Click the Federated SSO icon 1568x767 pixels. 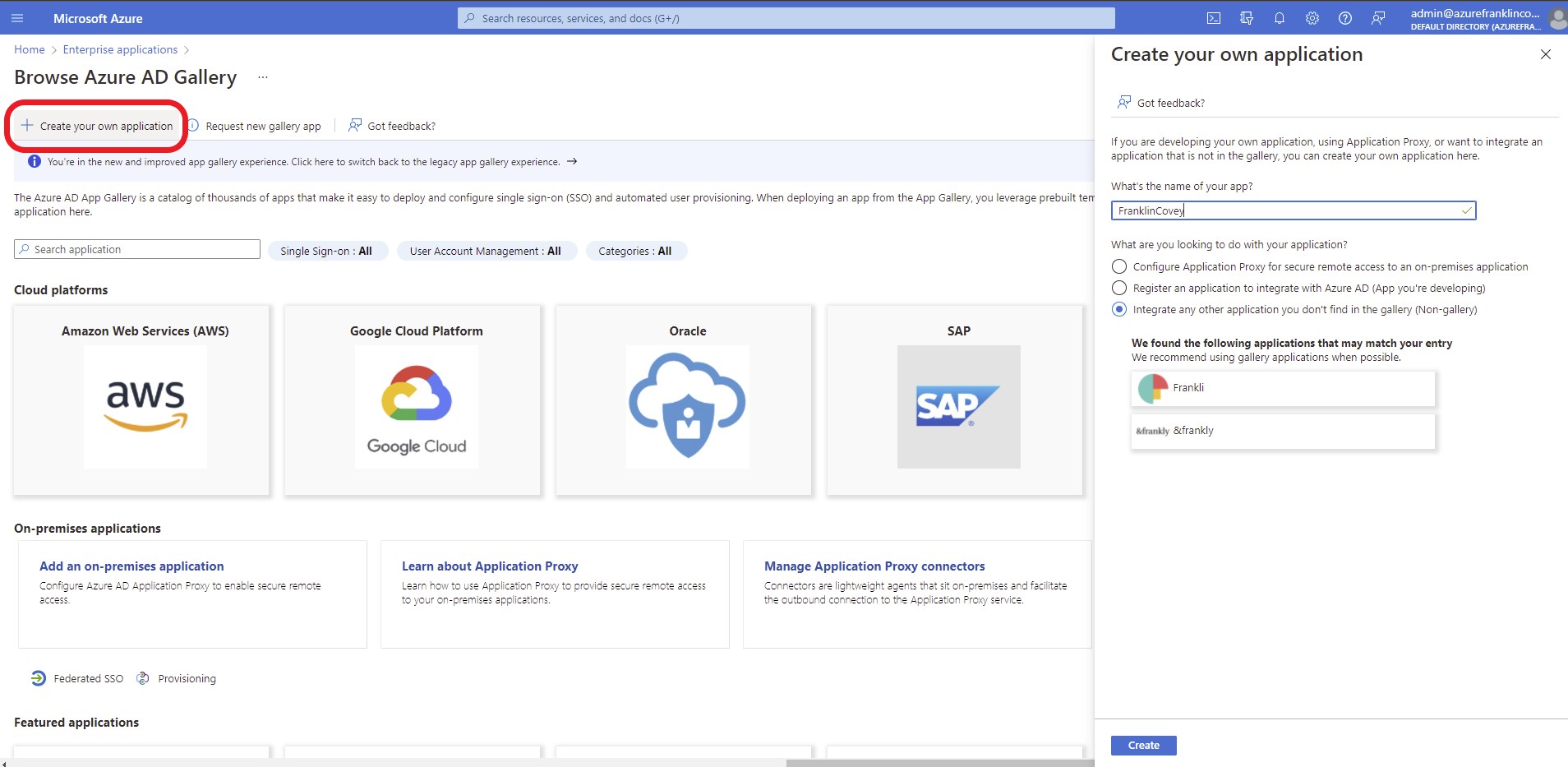click(38, 678)
